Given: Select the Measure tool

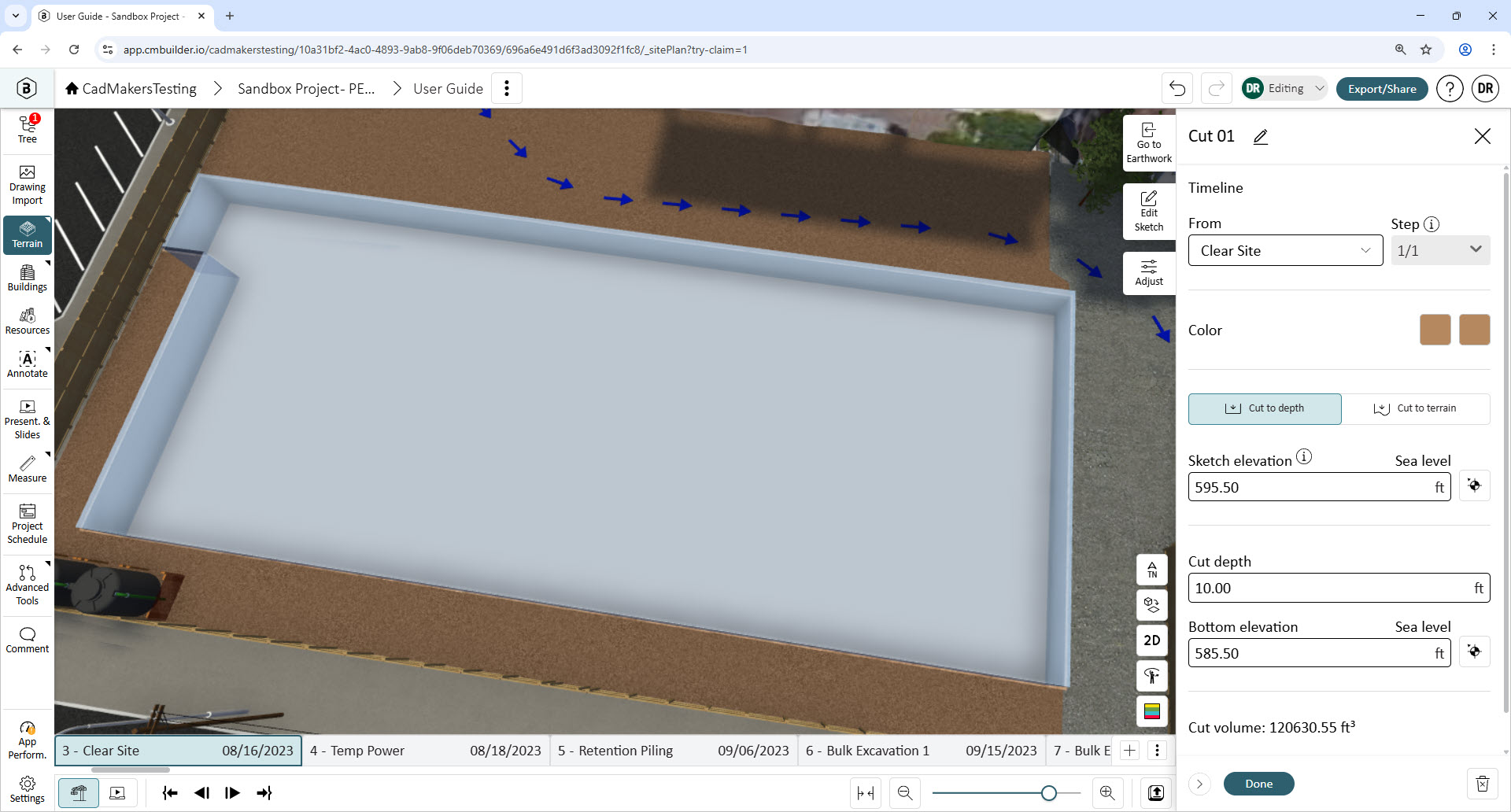Looking at the screenshot, I should 28,470.
